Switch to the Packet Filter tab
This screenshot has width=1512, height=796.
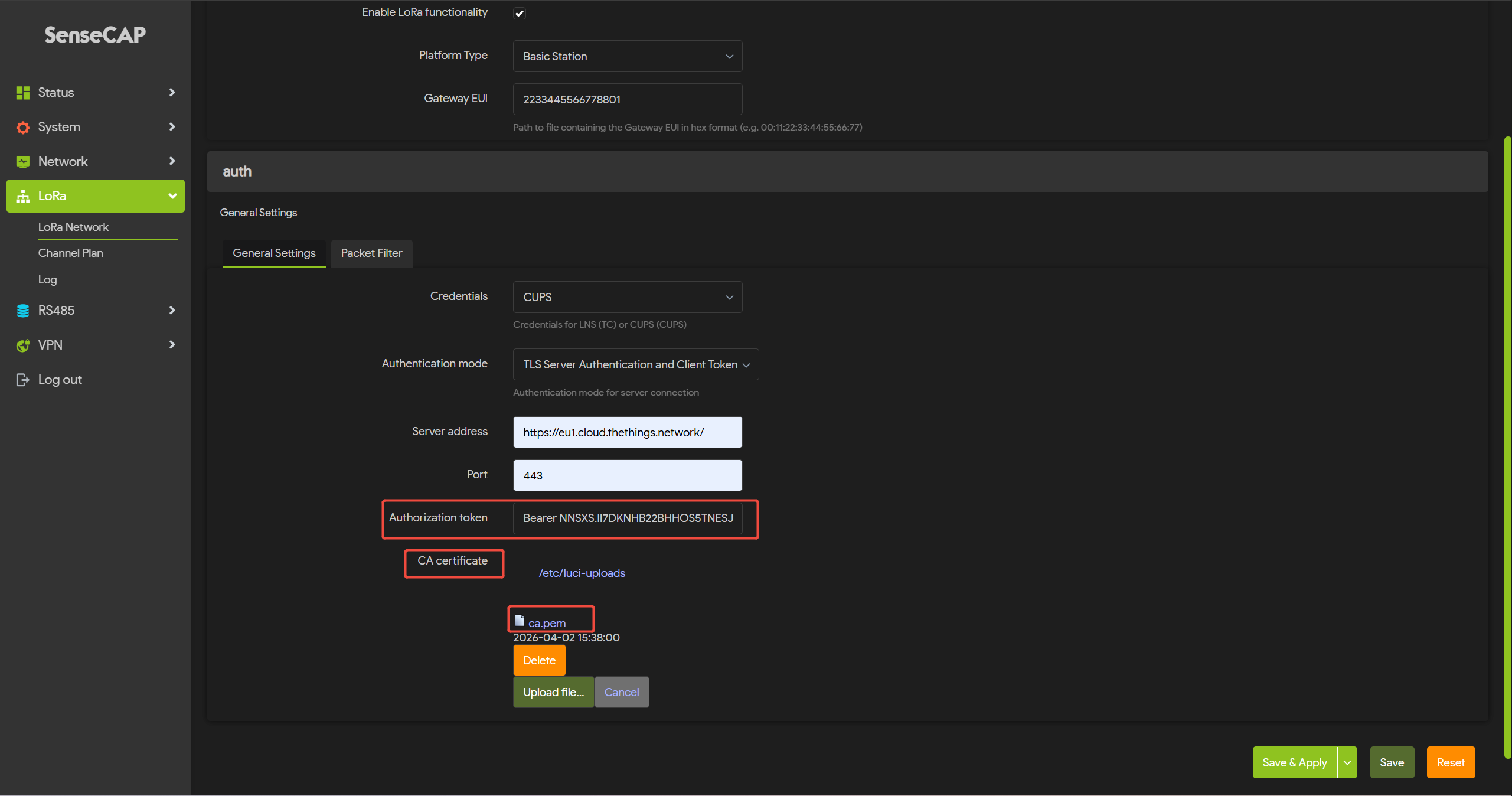click(371, 253)
